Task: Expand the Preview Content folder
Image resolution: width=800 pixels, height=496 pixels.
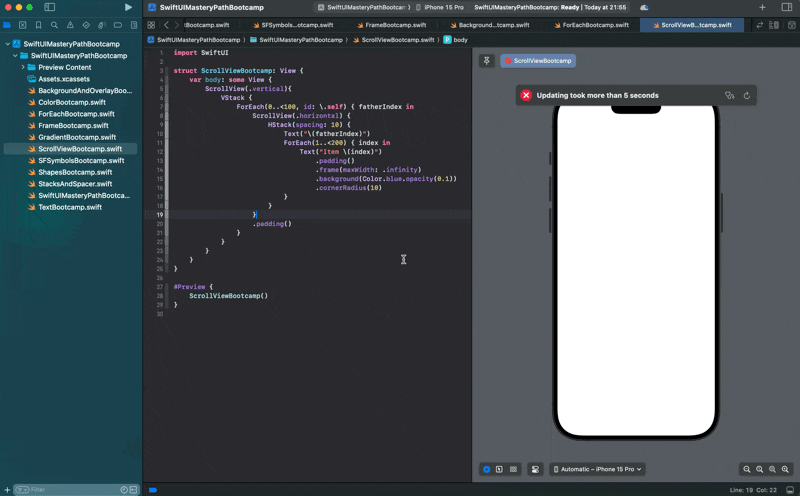Action: pyautogui.click(x=23, y=68)
